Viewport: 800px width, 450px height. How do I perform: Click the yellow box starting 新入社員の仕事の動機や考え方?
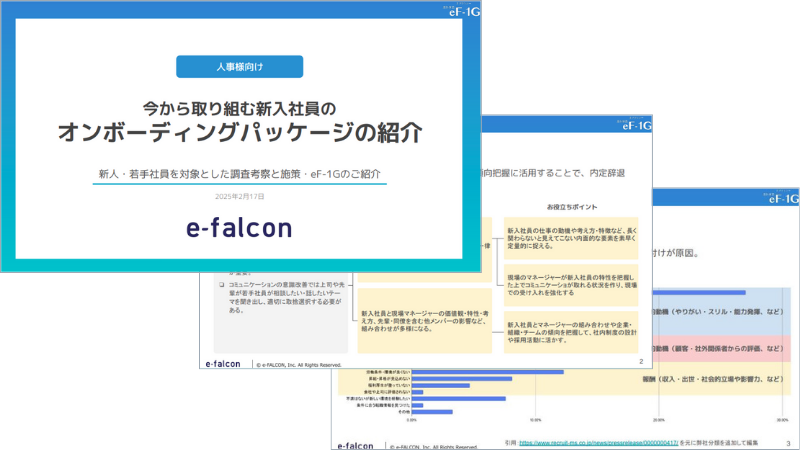[x=571, y=238]
